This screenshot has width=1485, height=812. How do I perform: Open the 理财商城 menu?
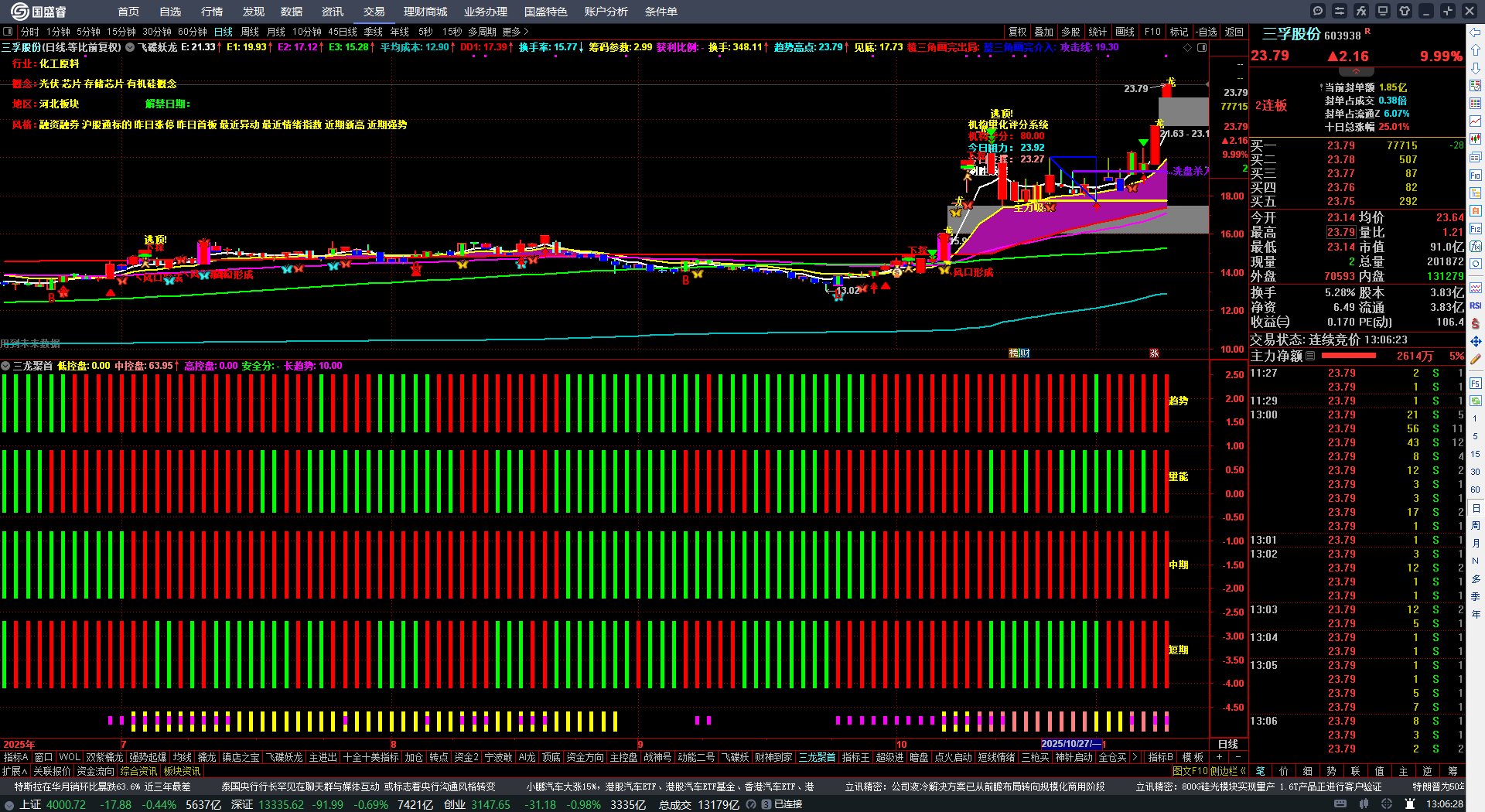425,12
